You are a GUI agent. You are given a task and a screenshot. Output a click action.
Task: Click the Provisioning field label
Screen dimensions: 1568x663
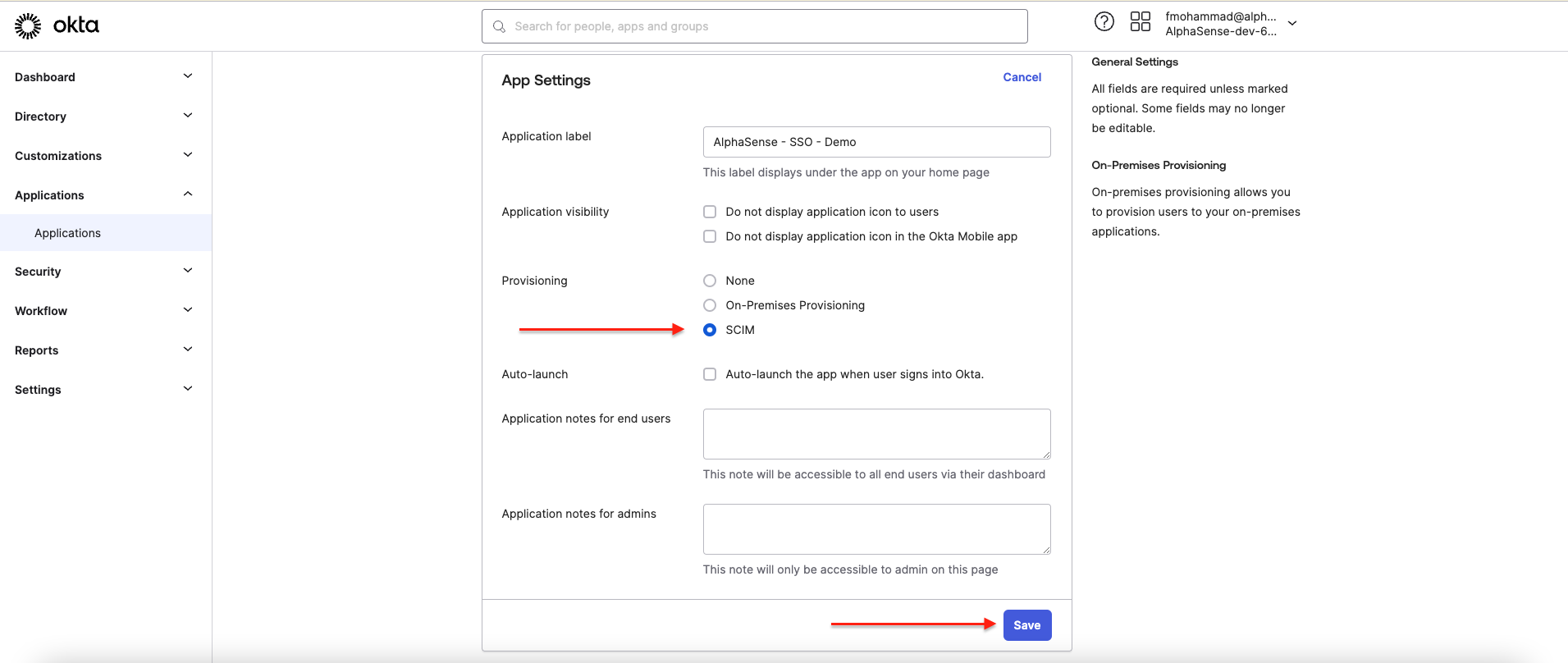pos(534,281)
